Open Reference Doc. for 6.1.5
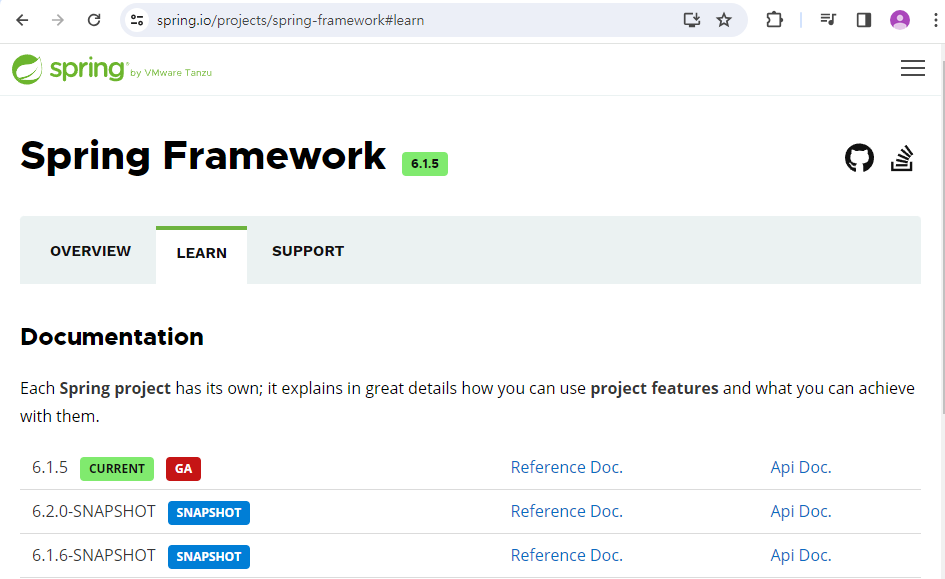This screenshot has height=579, width=945. pyautogui.click(x=567, y=468)
